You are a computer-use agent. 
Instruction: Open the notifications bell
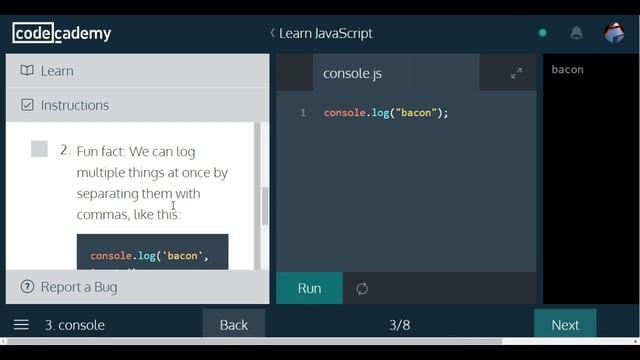[x=576, y=33]
